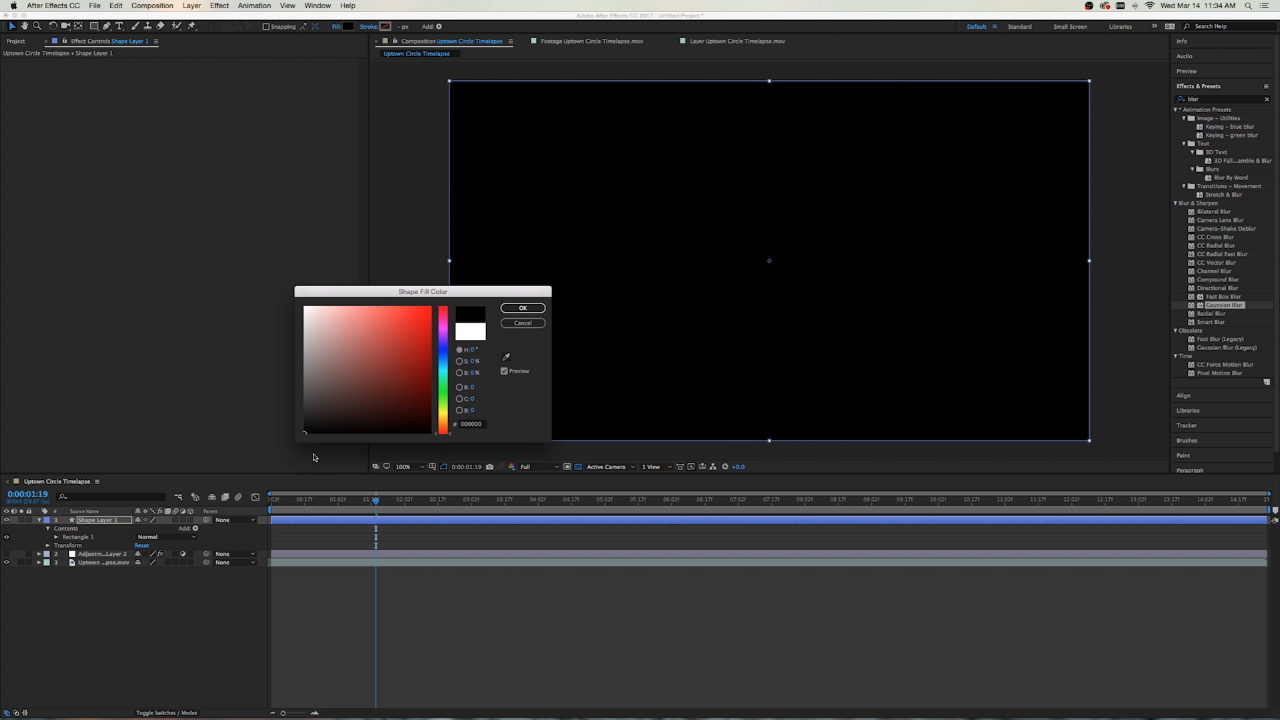Select the Rotation tool
Viewport: 1280px width, 720px height.
(x=53, y=26)
